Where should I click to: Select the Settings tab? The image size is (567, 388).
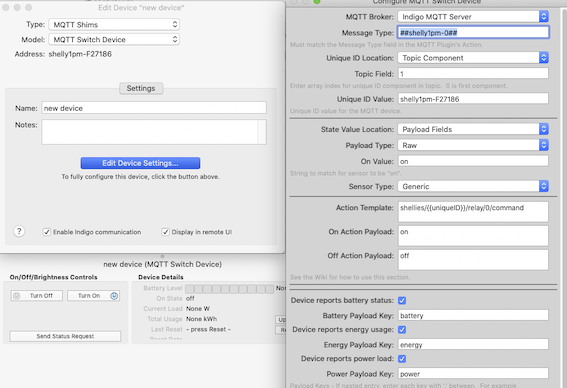pyautogui.click(x=141, y=88)
